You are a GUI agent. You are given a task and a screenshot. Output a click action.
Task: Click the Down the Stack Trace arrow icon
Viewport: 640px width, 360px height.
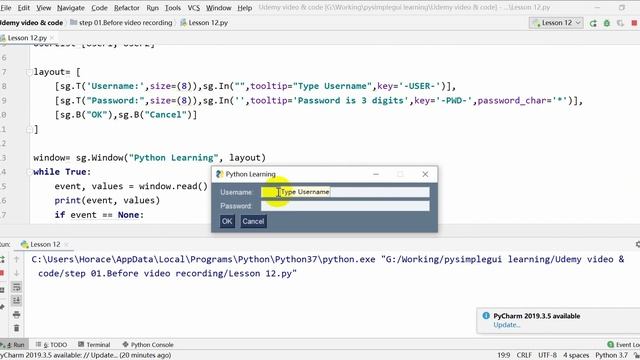(16, 273)
